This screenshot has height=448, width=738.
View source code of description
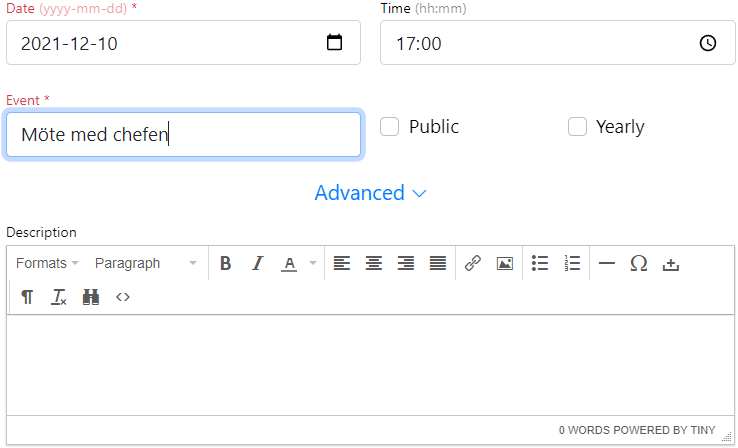123,297
